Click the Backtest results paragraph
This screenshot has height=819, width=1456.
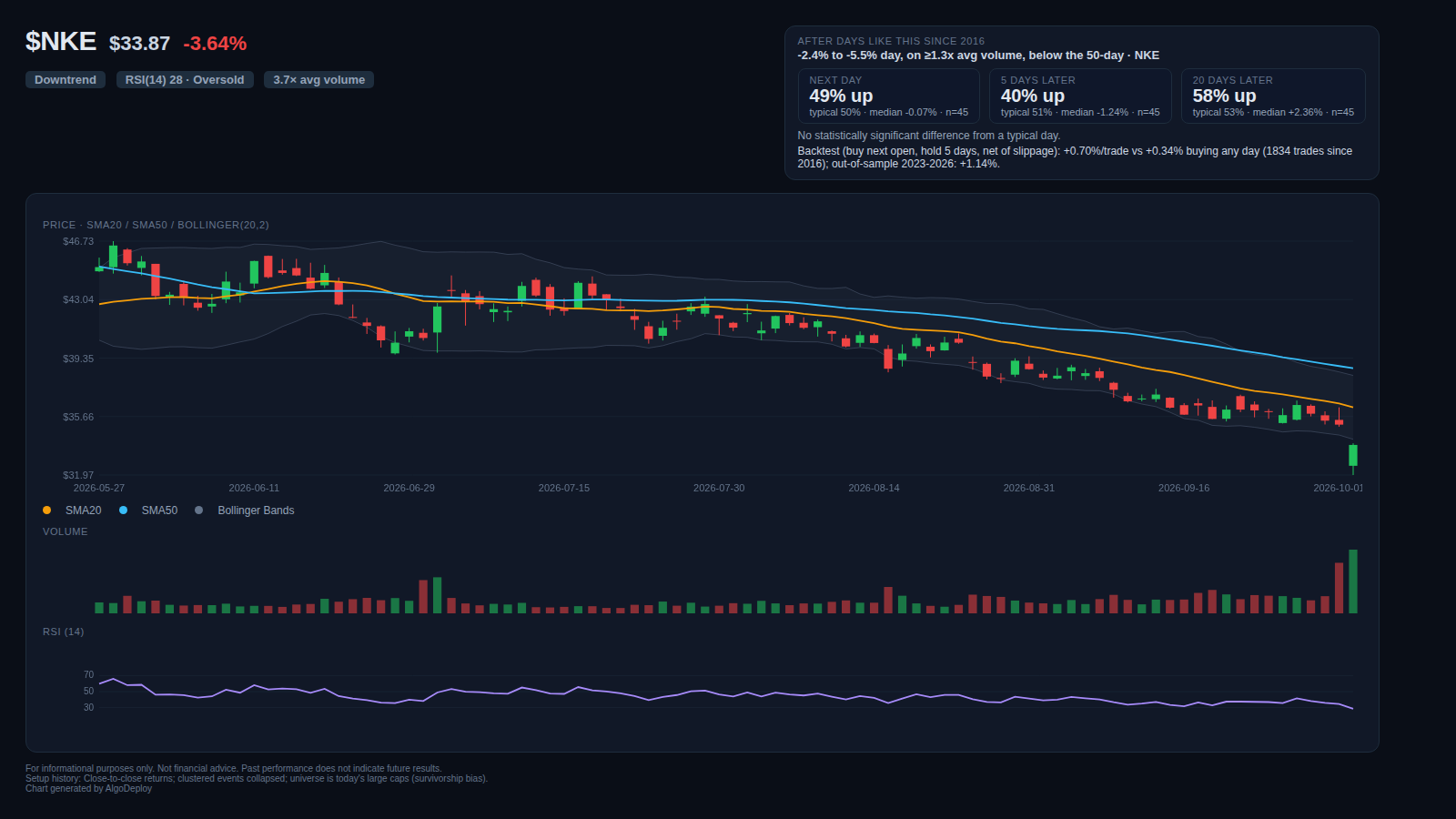pos(1075,157)
